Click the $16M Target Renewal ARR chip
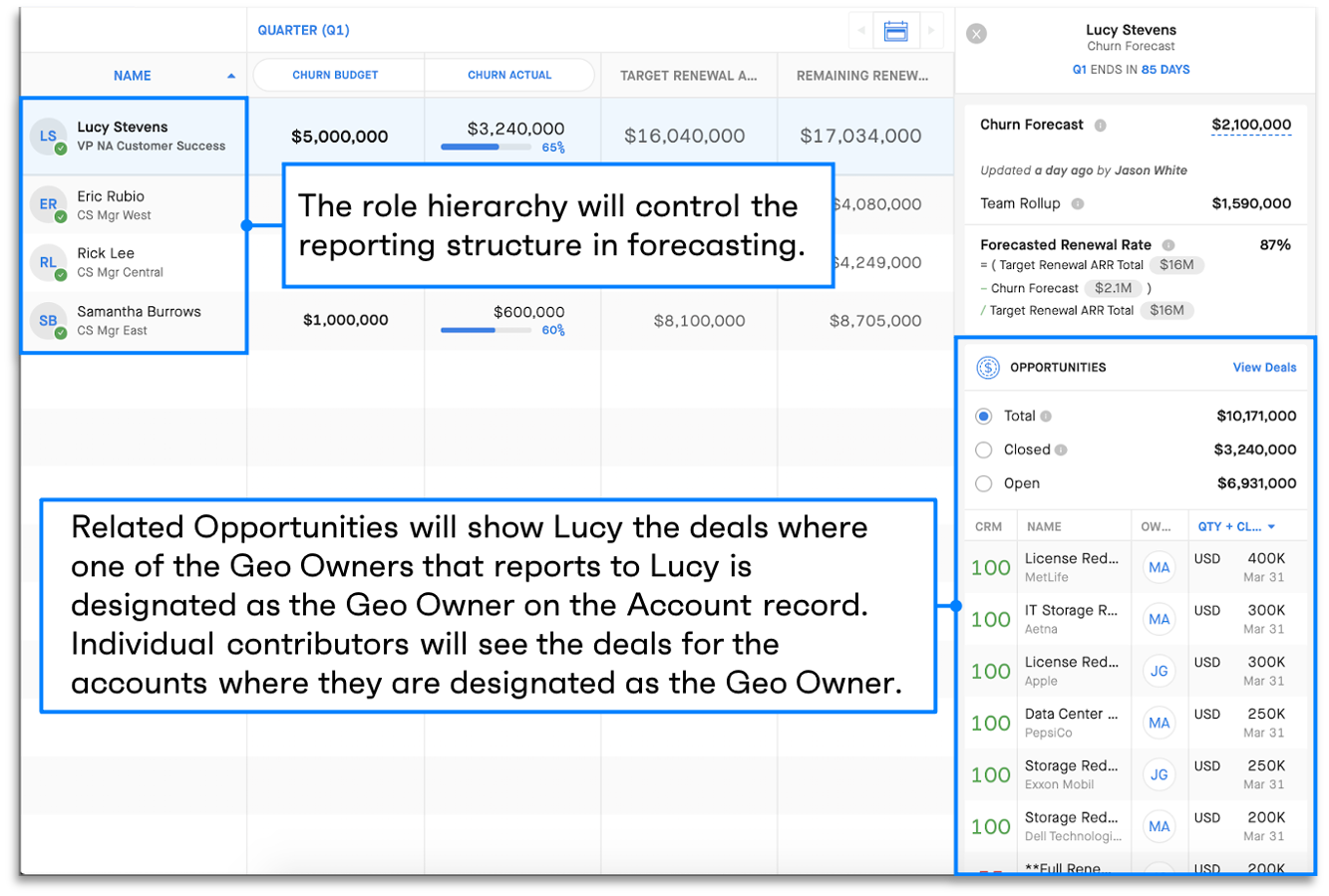The image size is (1329, 896). click(1176, 265)
